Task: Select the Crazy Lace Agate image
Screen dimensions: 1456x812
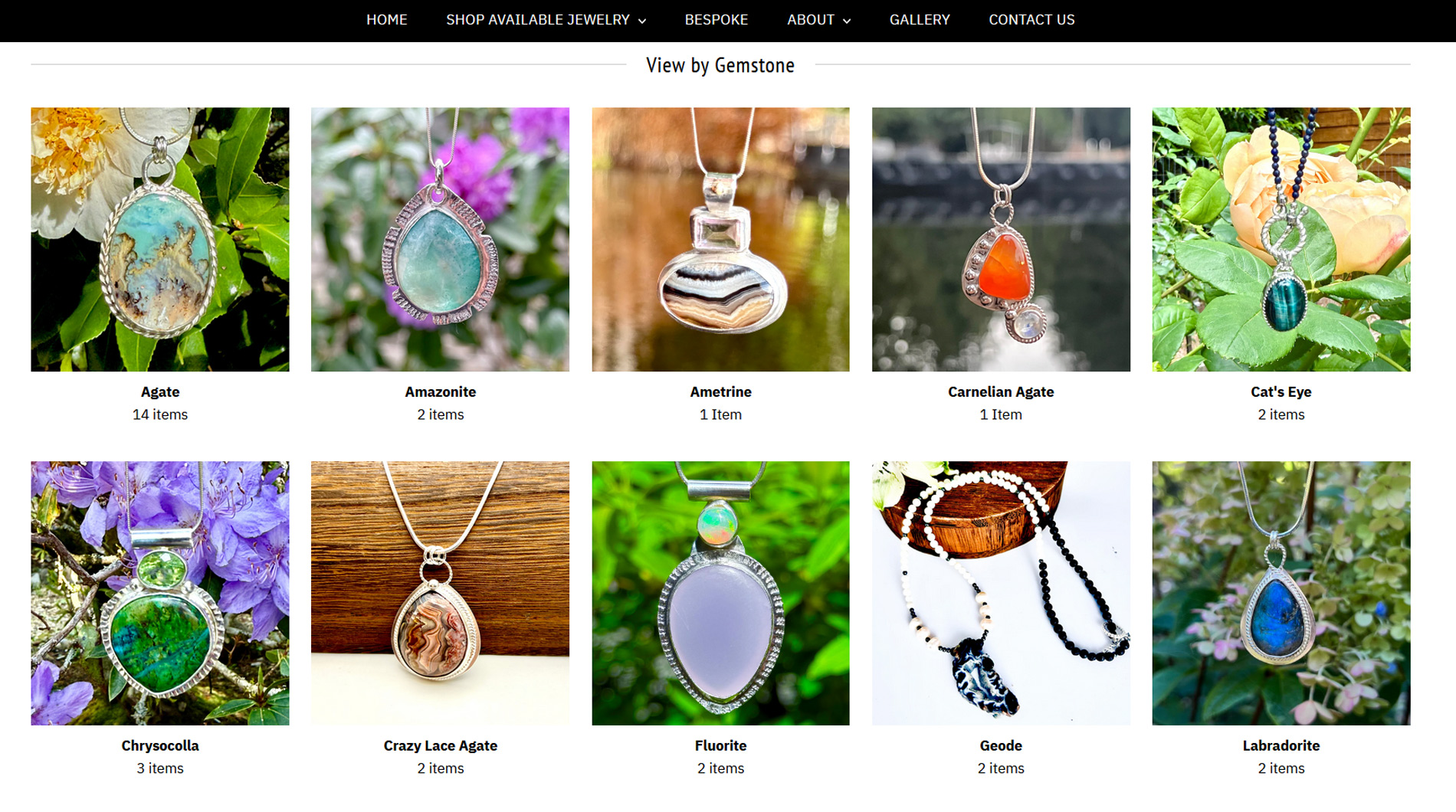Action: [440, 593]
